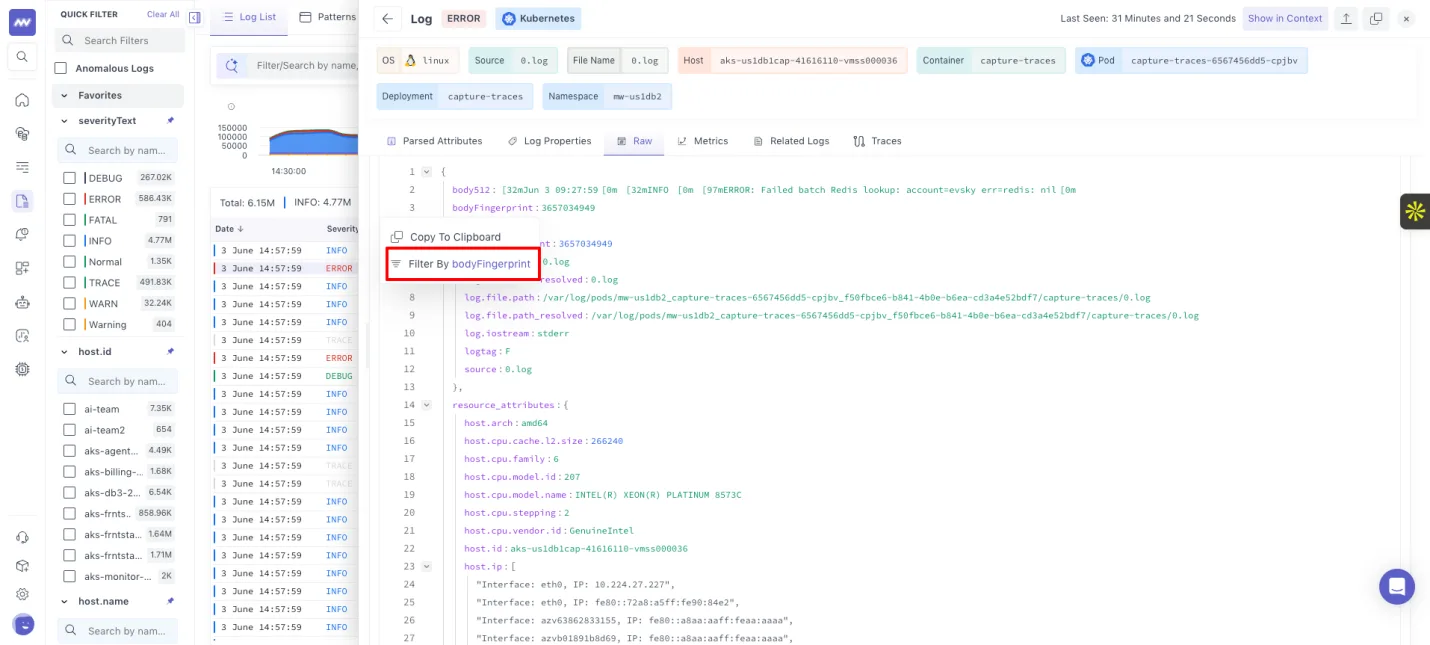Check the ai-team2 host filter
The height and width of the screenshot is (645, 1430).
pyautogui.click(x=70, y=429)
